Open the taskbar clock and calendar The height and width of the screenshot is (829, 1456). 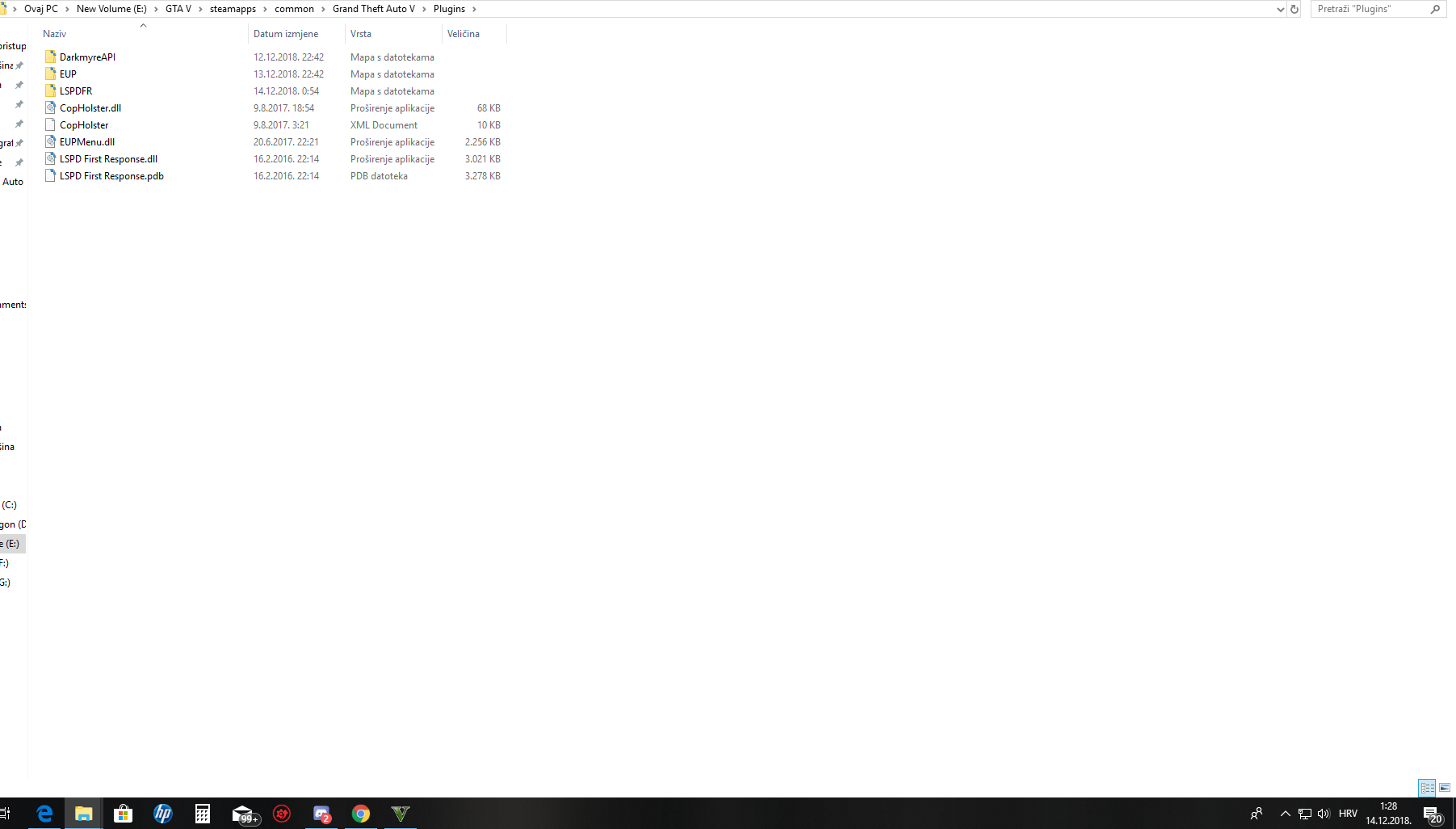coord(1388,814)
